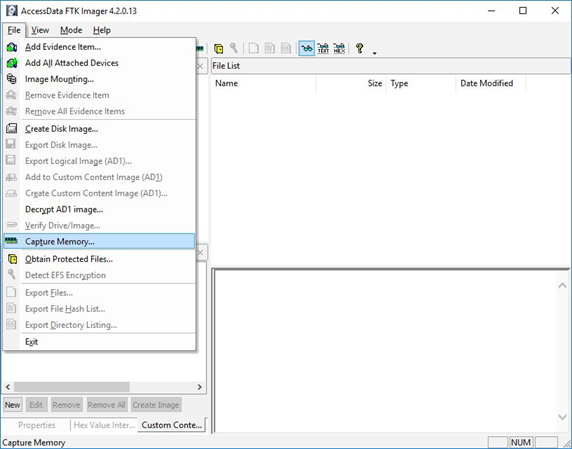Screen dimensions: 572x449
Task: Click the Create Image button
Action: (156, 405)
